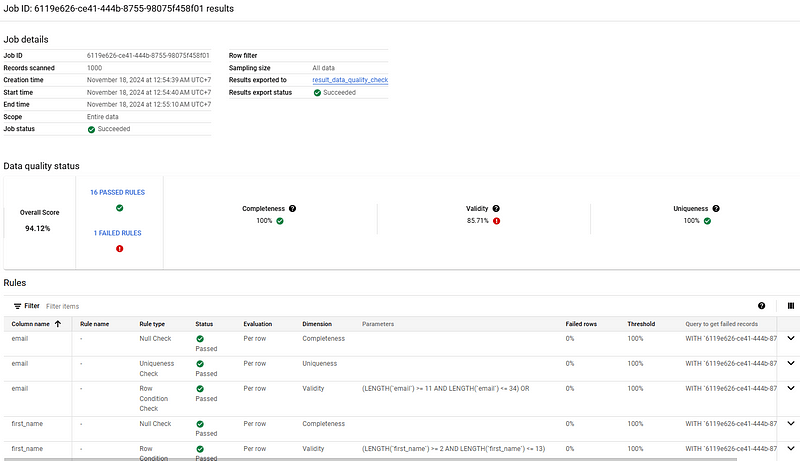This screenshot has height=461, width=800.
Task: Click the red Validity failed status icon
Action: [496, 221]
